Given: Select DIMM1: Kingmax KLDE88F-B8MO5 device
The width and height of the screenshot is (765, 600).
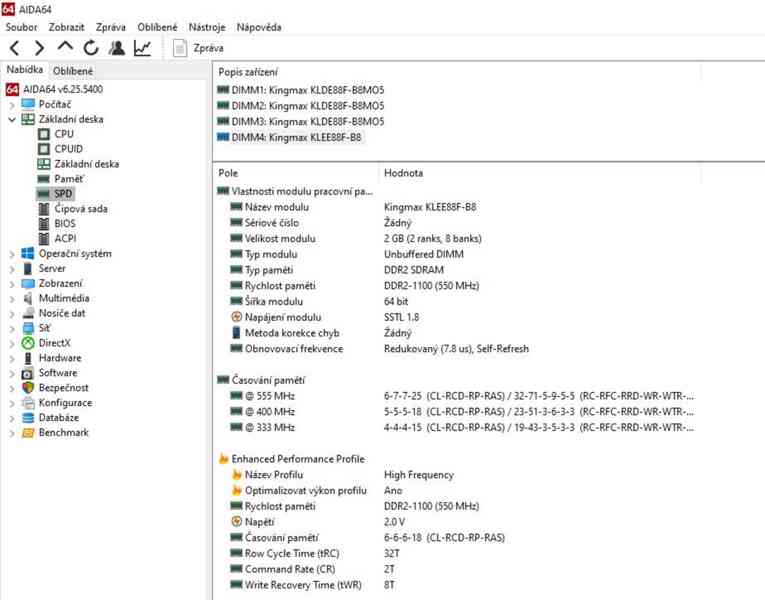Looking at the screenshot, I should tap(301, 90).
